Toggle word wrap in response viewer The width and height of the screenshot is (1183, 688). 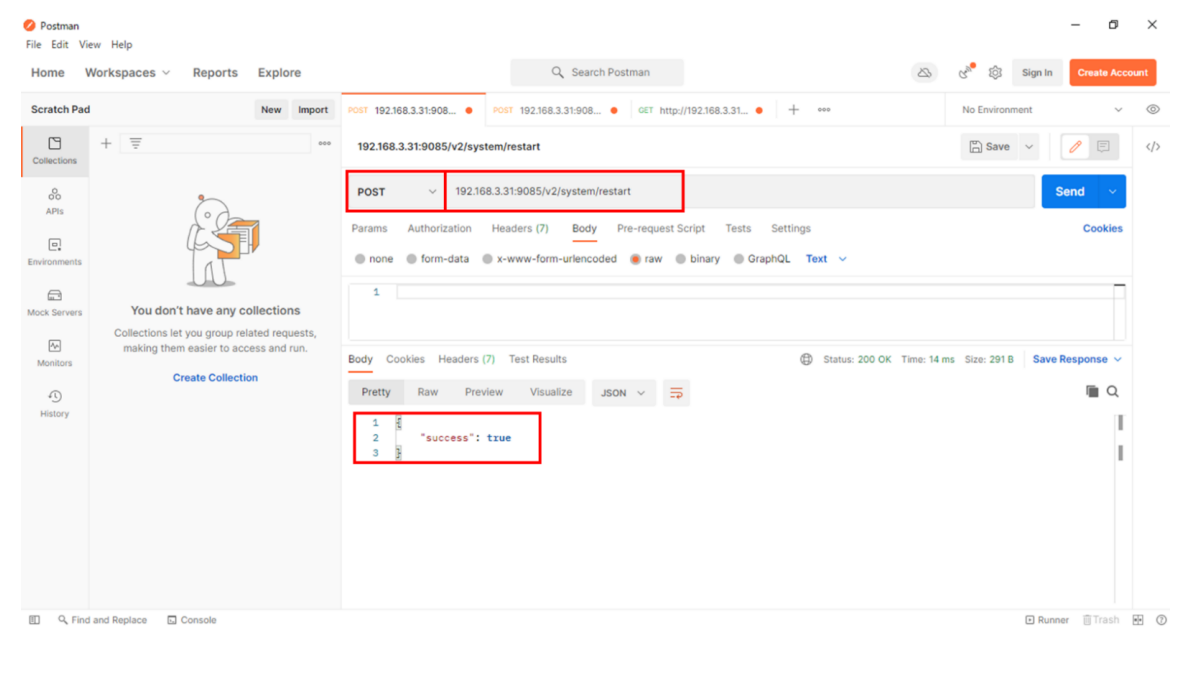pyautogui.click(x=676, y=393)
